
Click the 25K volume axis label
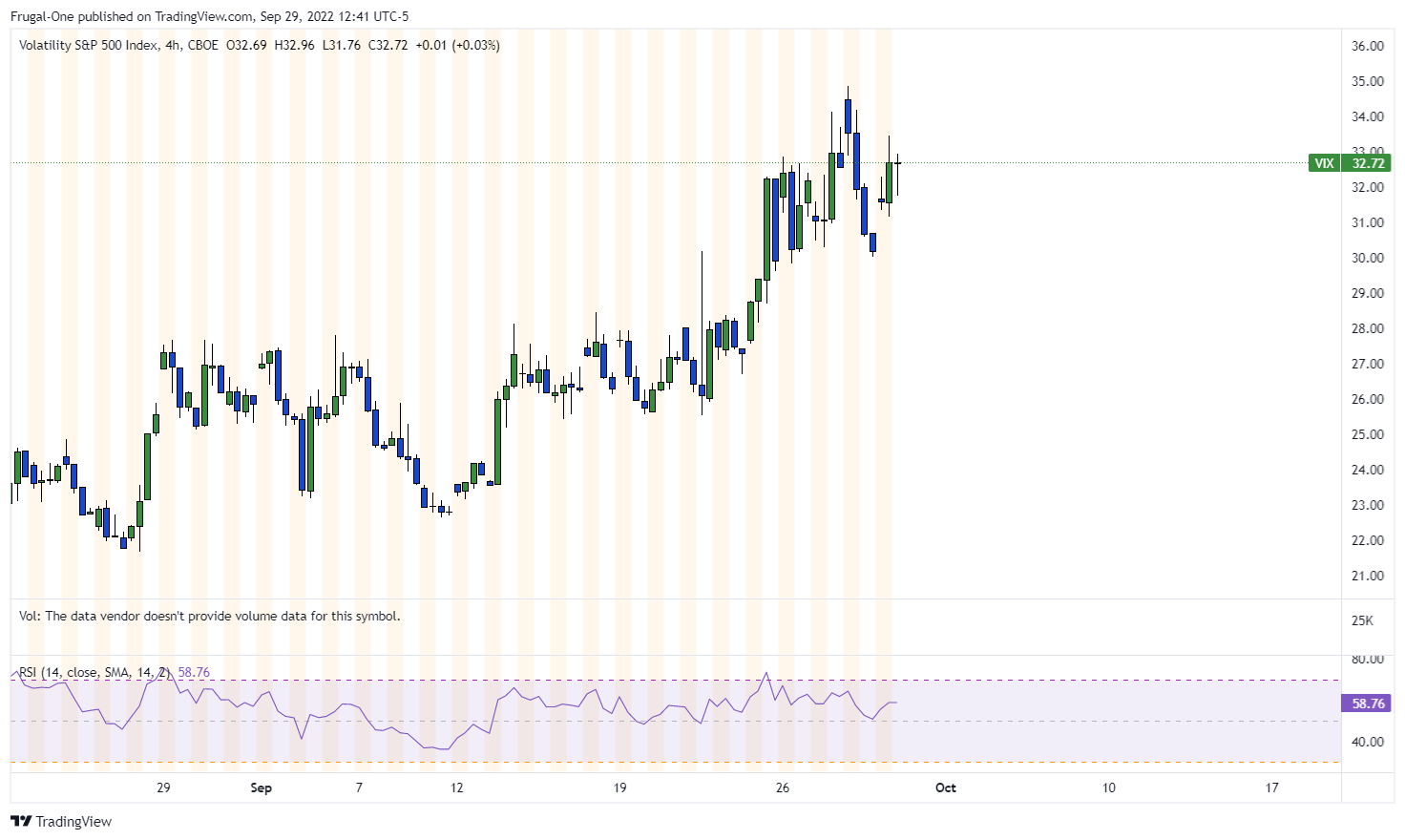(x=1362, y=620)
